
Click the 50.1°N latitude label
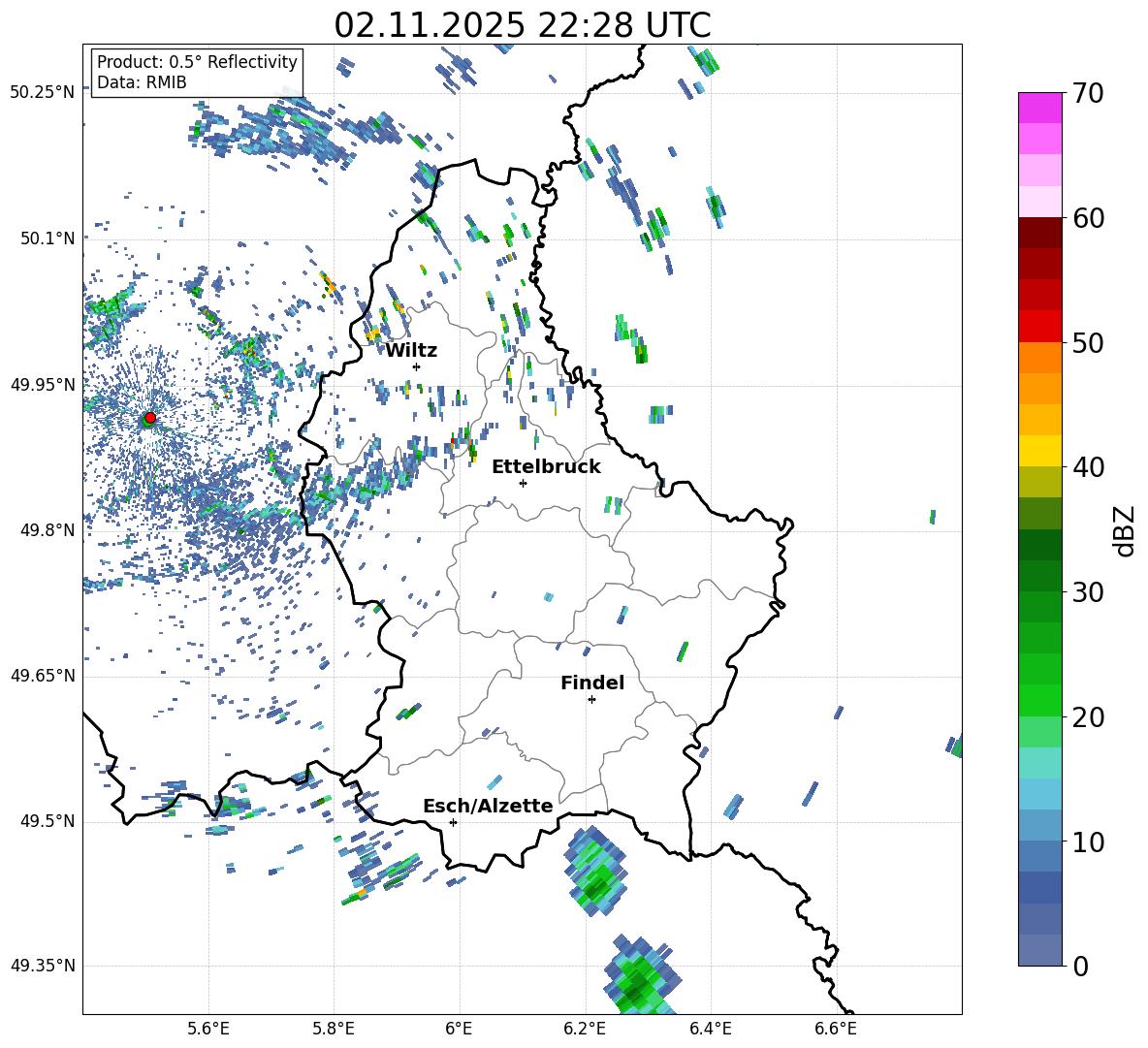[x=47, y=238]
